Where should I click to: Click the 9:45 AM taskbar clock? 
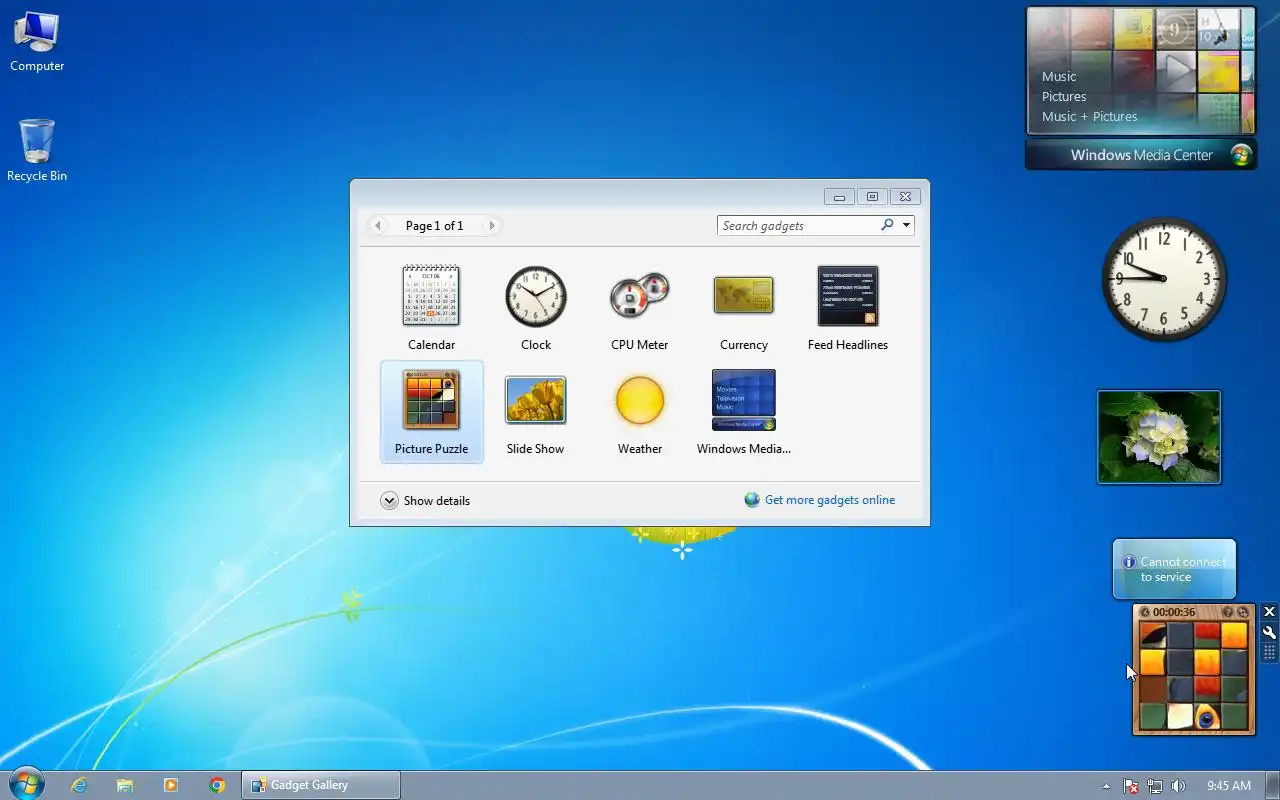click(1229, 786)
